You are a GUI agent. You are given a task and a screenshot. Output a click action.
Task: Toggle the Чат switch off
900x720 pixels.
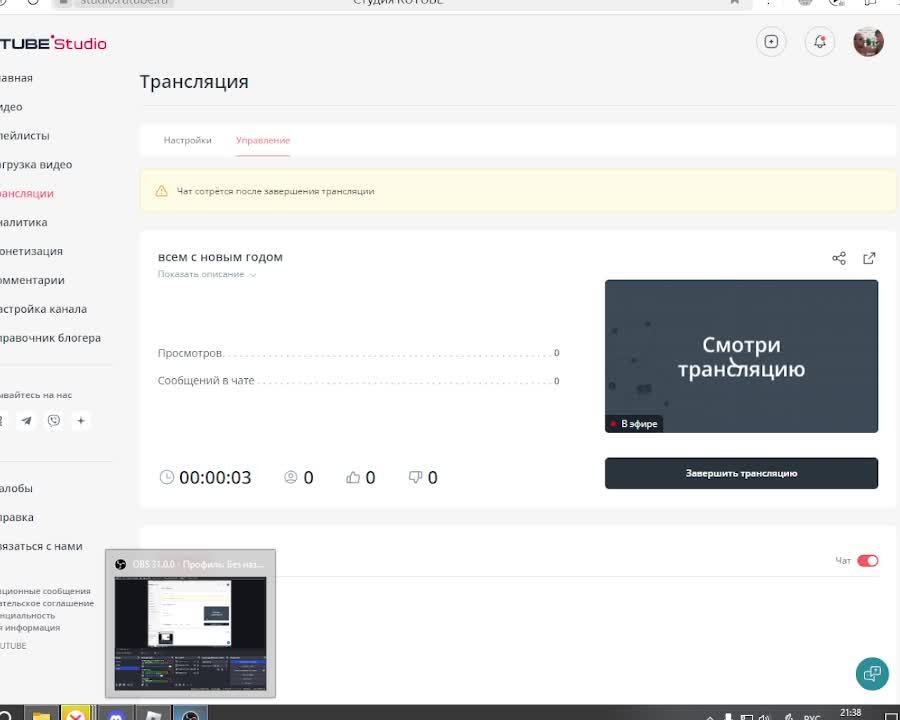pyautogui.click(x=867, y=560)
